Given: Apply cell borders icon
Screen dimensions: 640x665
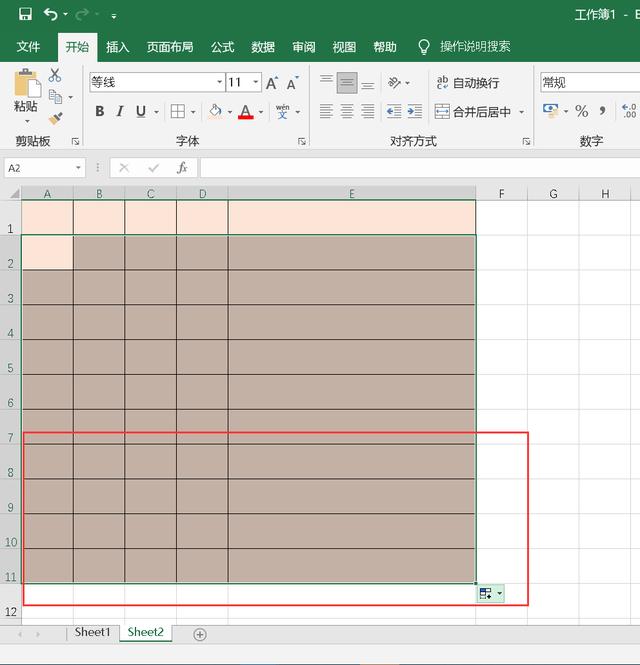Looking at the screenshot, I should 177,112.
